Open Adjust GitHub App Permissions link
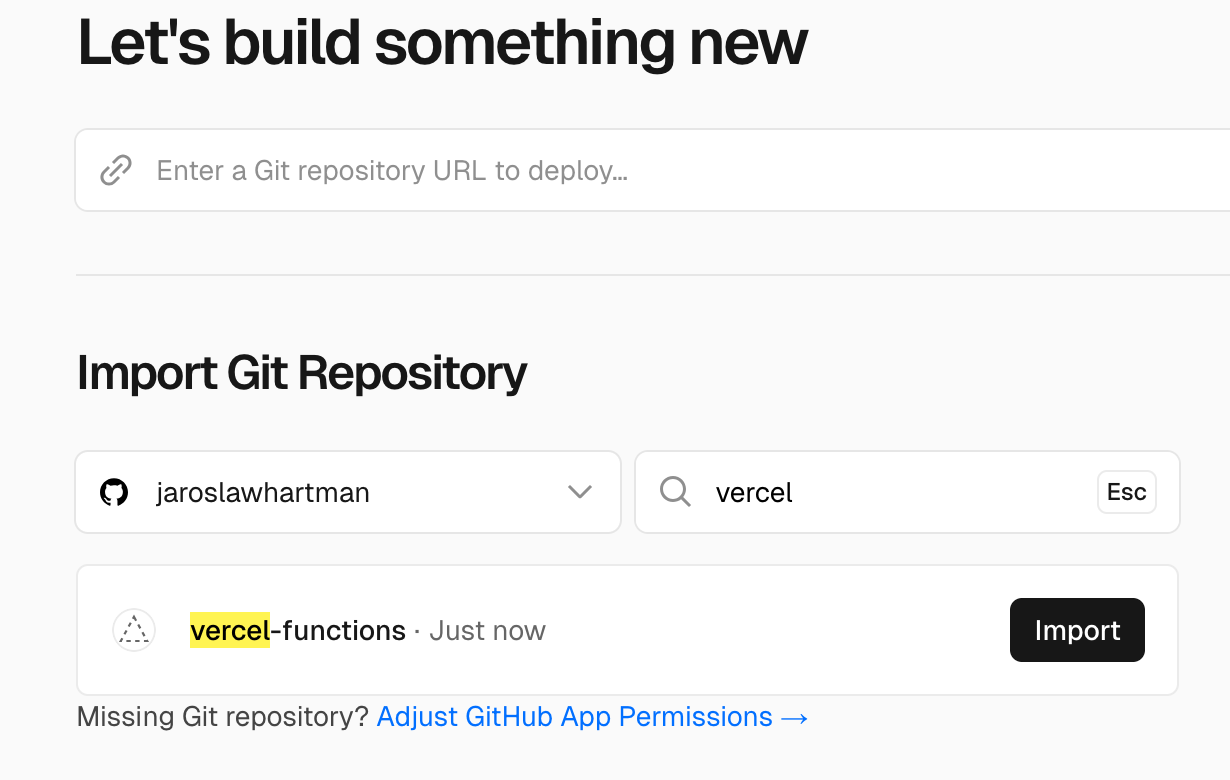 click(574, 717)
